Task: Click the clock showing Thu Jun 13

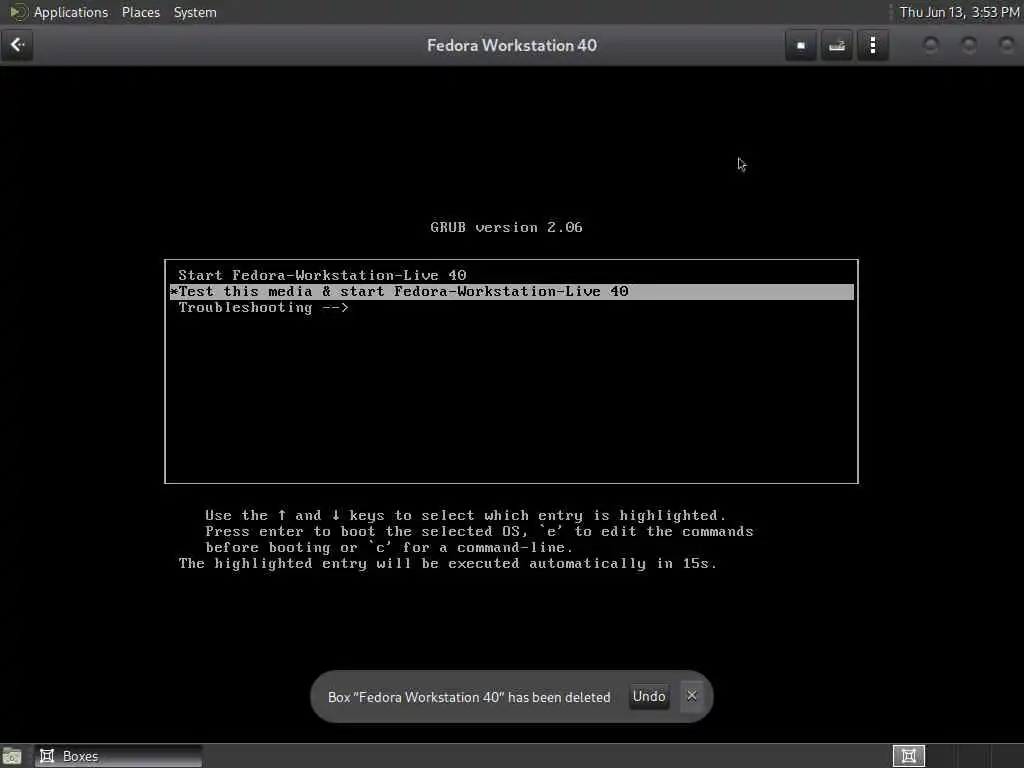Action: coord(959,12)
